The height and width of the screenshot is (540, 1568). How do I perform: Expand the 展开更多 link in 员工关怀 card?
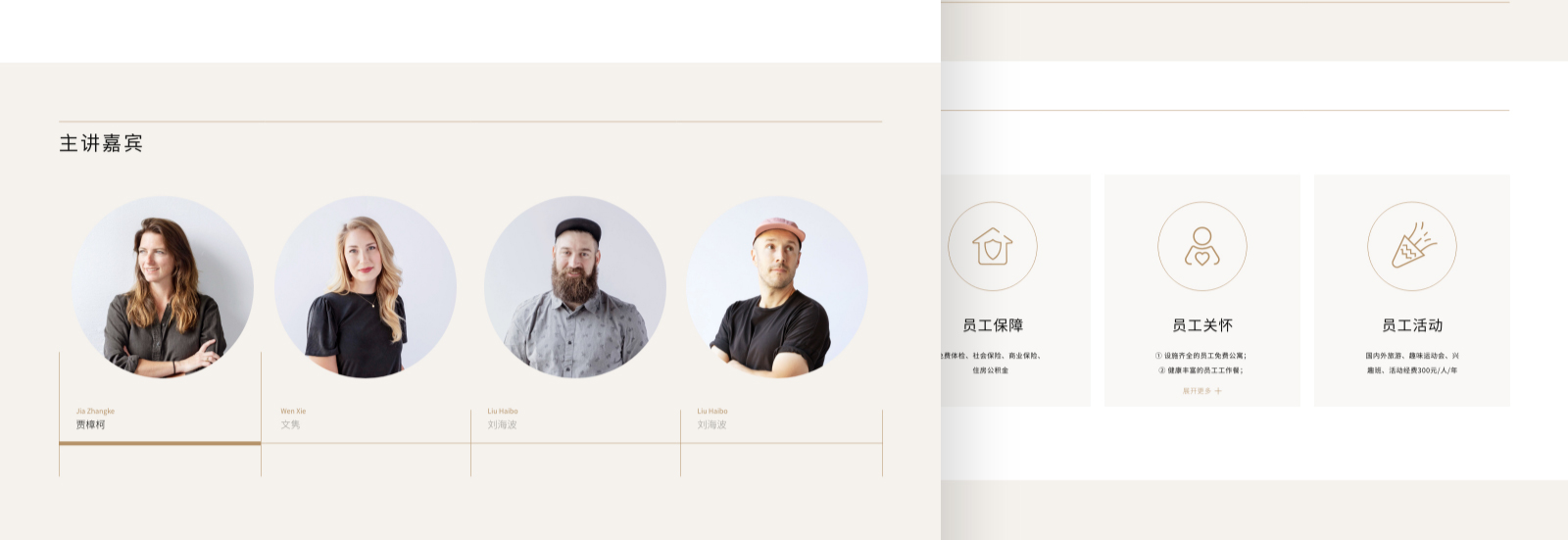click(1201, 391)
